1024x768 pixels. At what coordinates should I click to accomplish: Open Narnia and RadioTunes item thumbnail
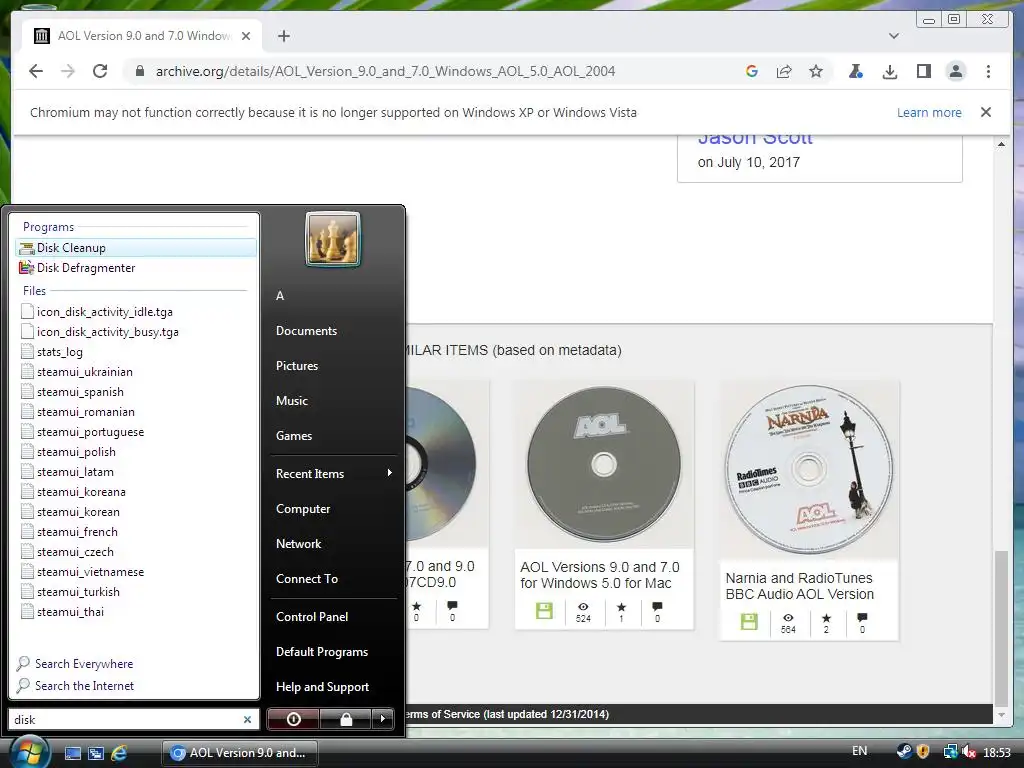pyautogui.click(x=808, y=470)
